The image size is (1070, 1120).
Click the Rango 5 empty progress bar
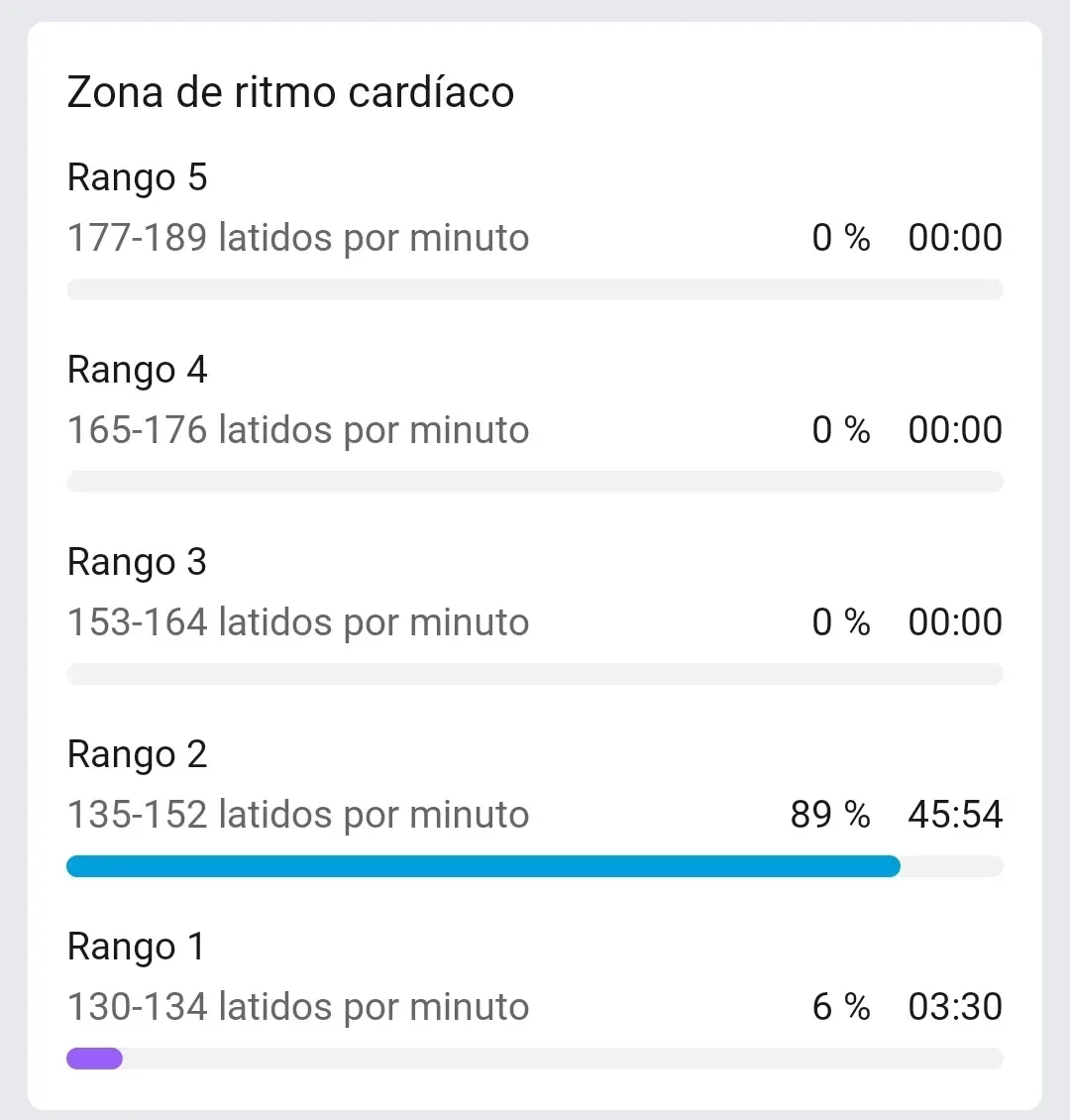(x=535, y=289)
